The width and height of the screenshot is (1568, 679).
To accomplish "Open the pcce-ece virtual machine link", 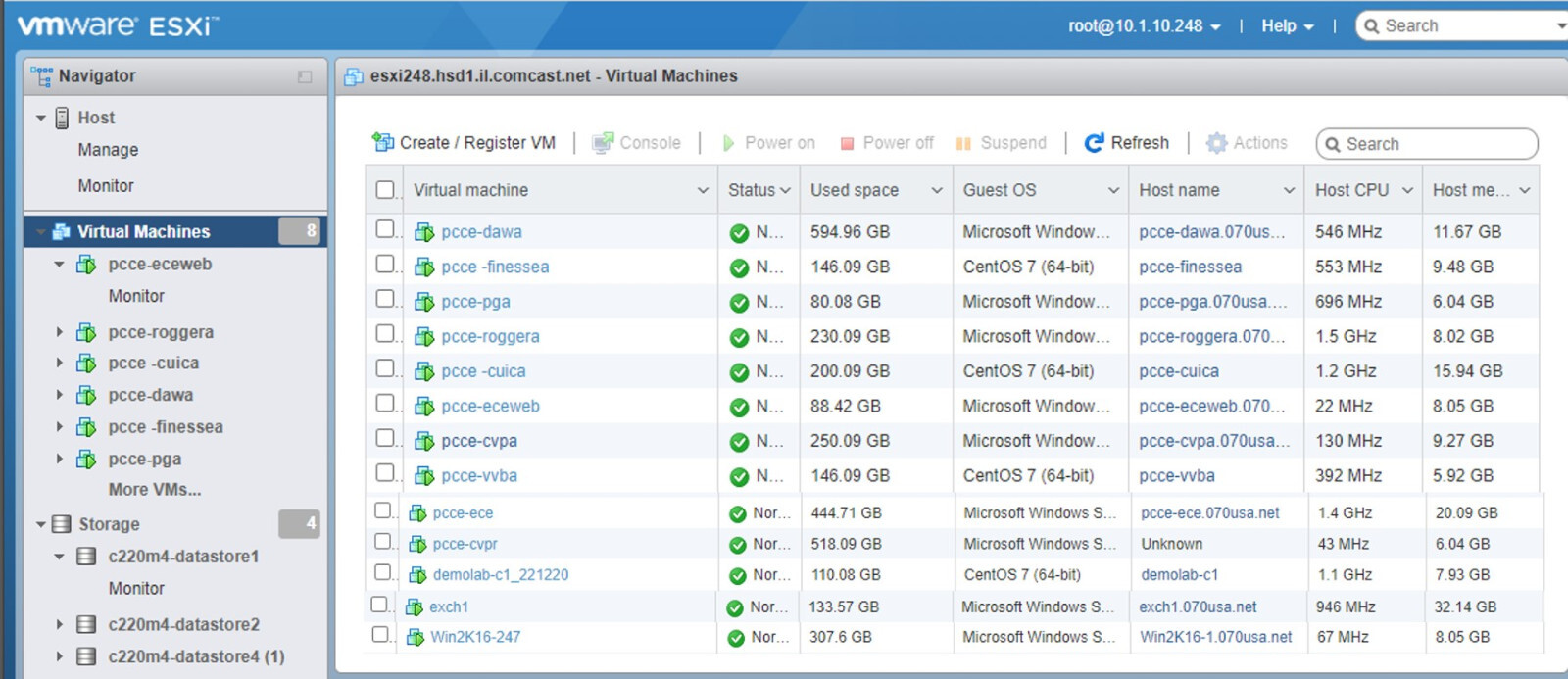I will [463, 513].
